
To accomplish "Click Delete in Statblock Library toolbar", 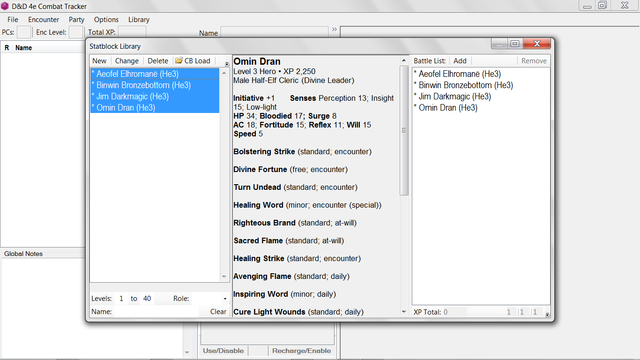I will pos(158,61).
